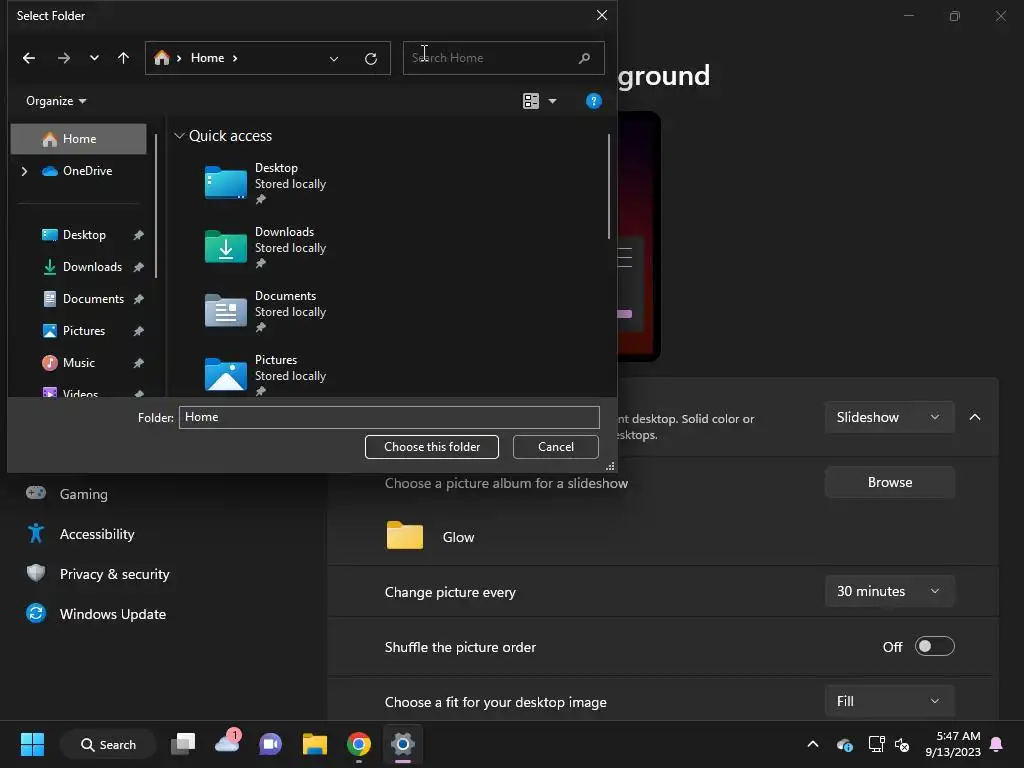Open File Explorer from taskbar
This screenshot has height=768, width=1024.
click(x=315, y=744)
